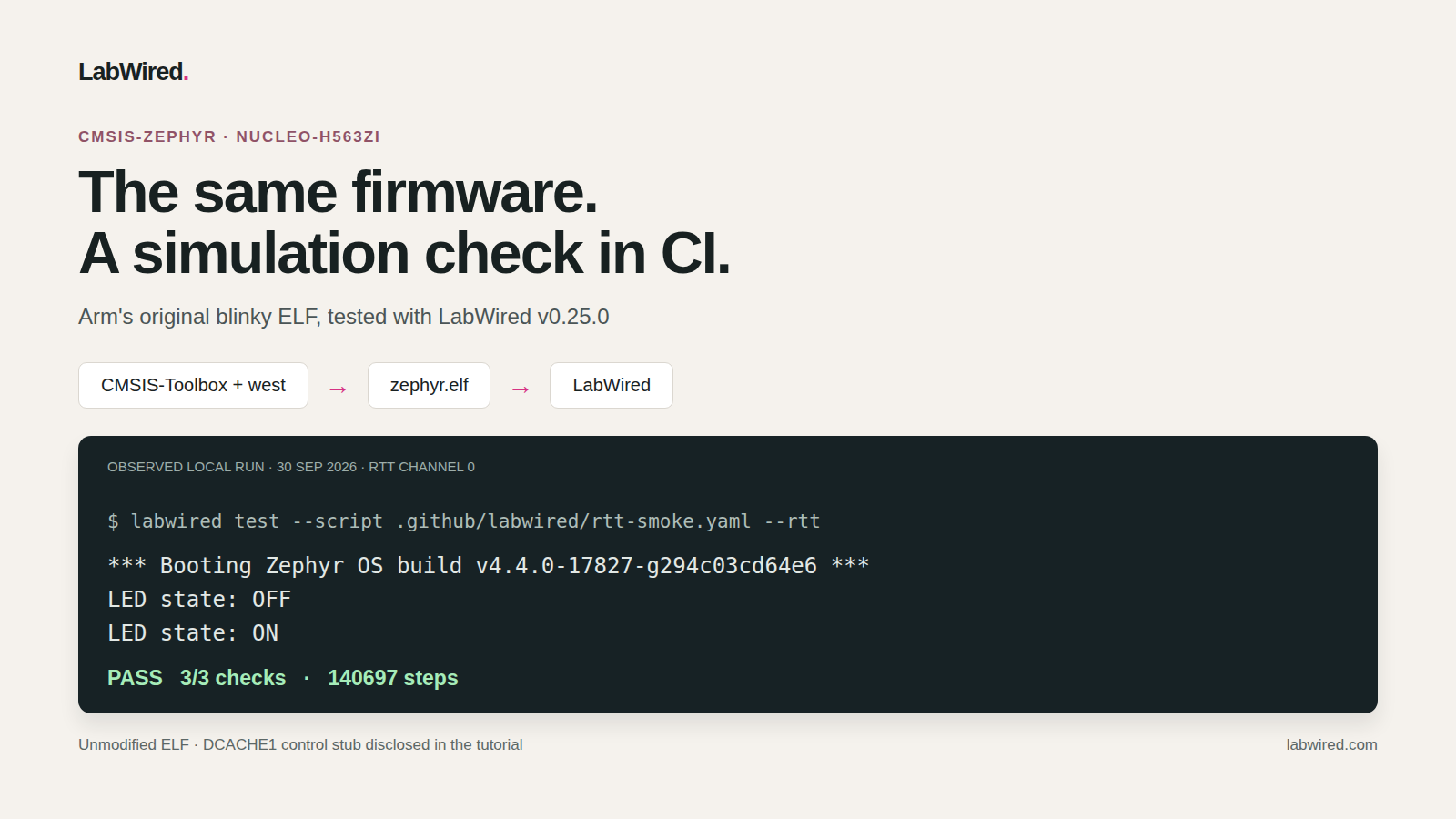Screen dimensions: 1456x819
Task: Click the 'Booting Zephyr OS build' line
Action: tap(489, 565)
